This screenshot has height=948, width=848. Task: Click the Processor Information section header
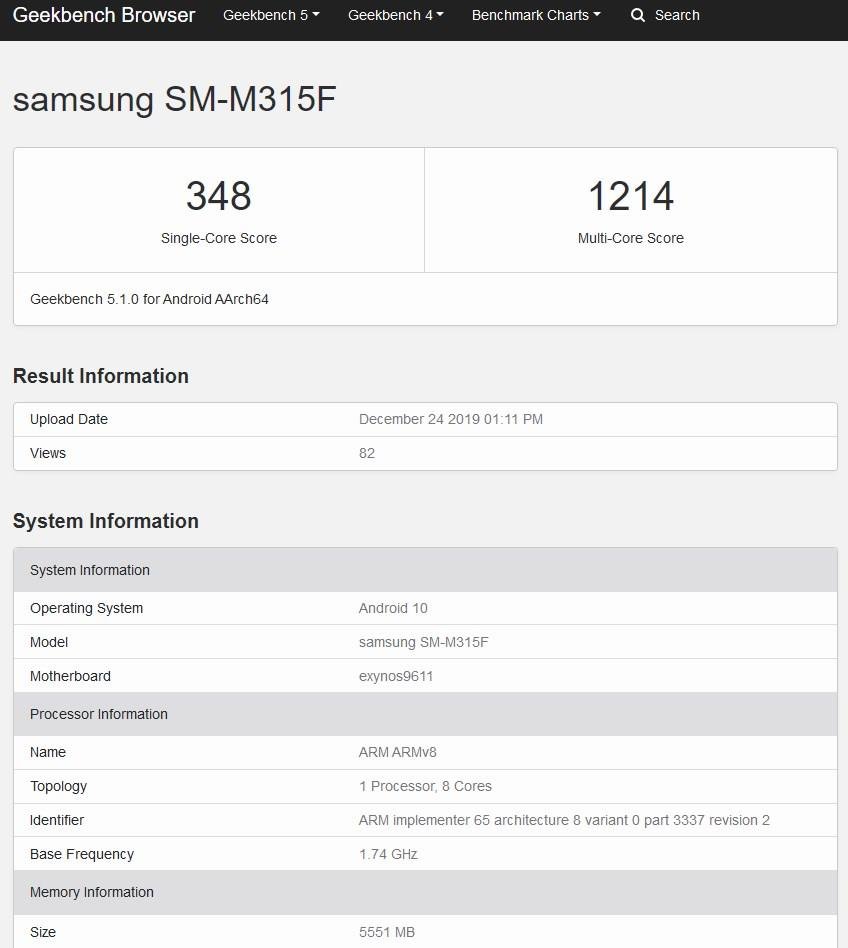click(99, 714)
